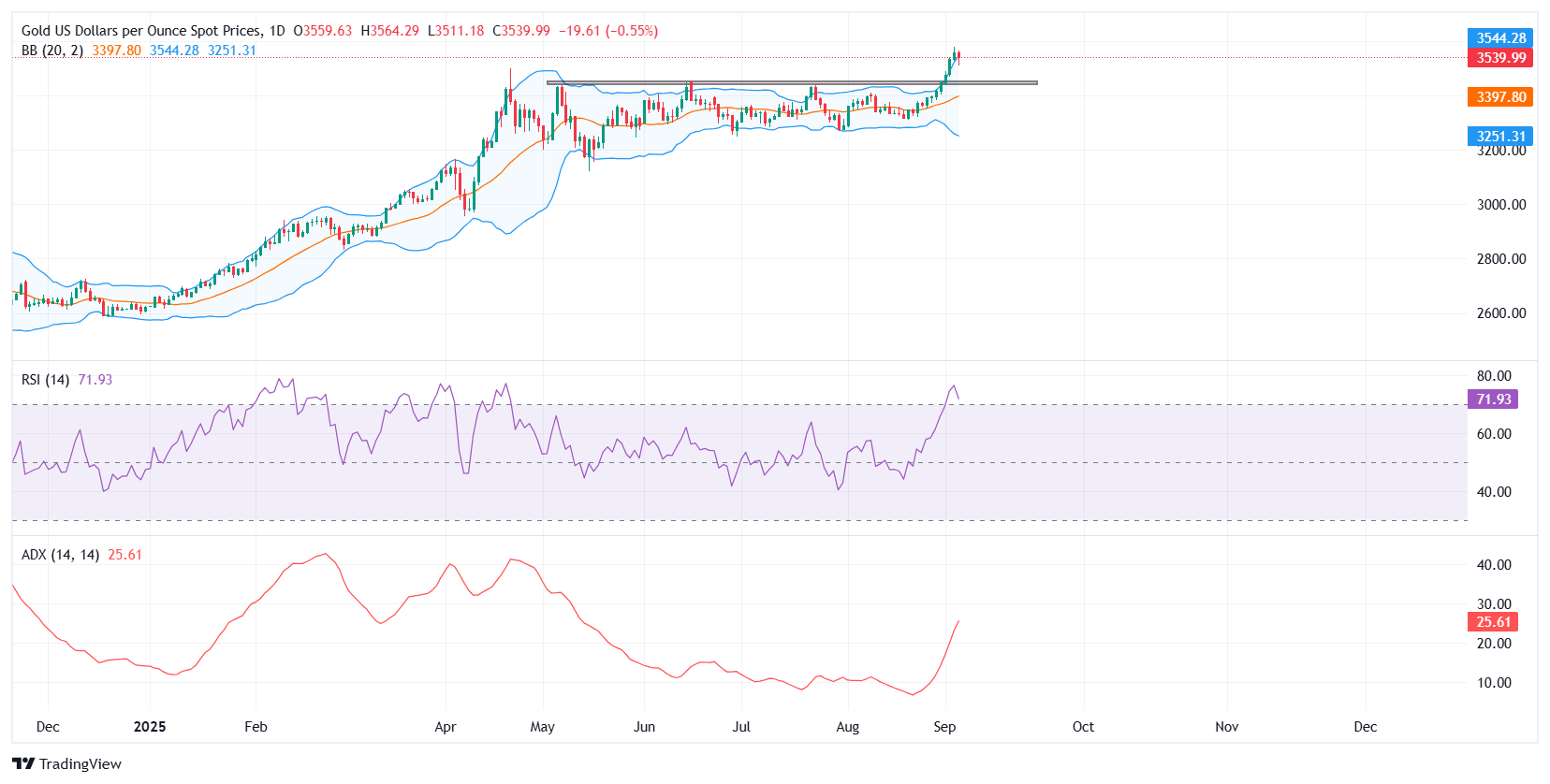Click the 80.00 level on RSI scale
This screenshot has width=1550, height=784.
pyautogui.click(x=1494, y=376)
